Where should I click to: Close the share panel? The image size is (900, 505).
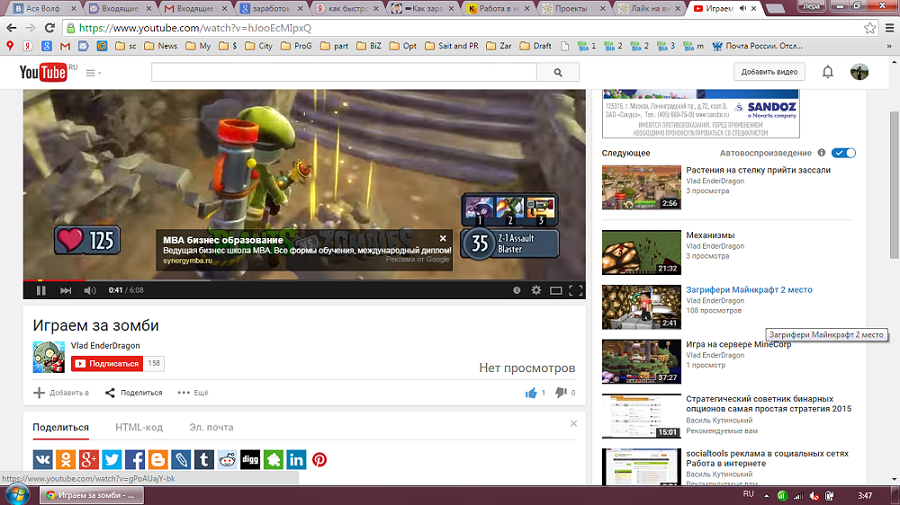(x=573, y=424)
